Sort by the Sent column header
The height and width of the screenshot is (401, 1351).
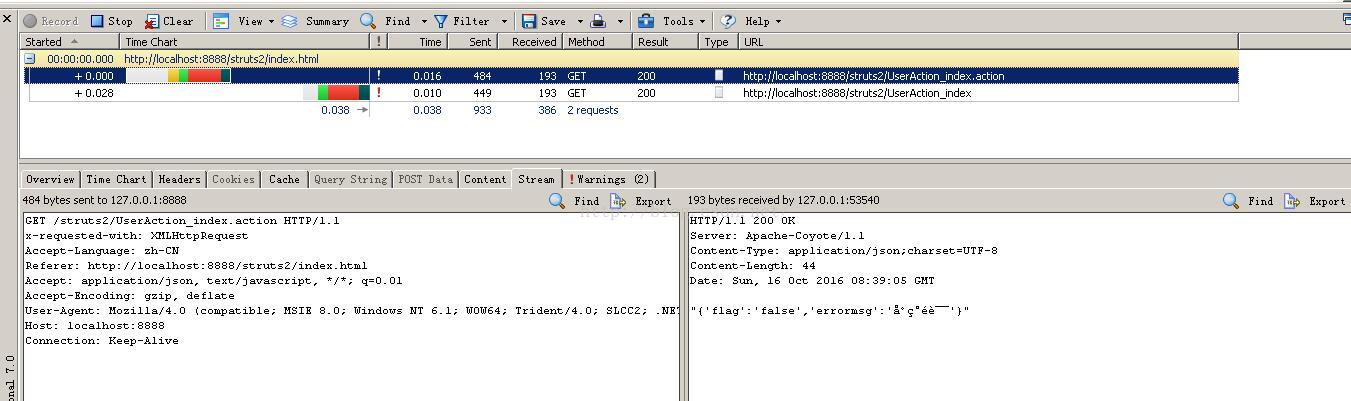click(470, 41)
